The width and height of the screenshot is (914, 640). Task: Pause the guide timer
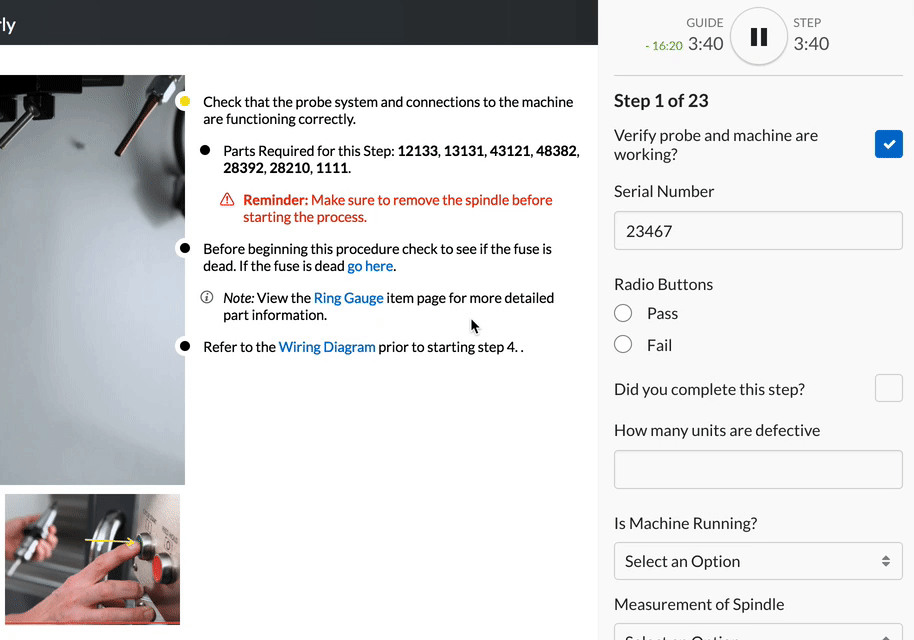coord(759,37)
